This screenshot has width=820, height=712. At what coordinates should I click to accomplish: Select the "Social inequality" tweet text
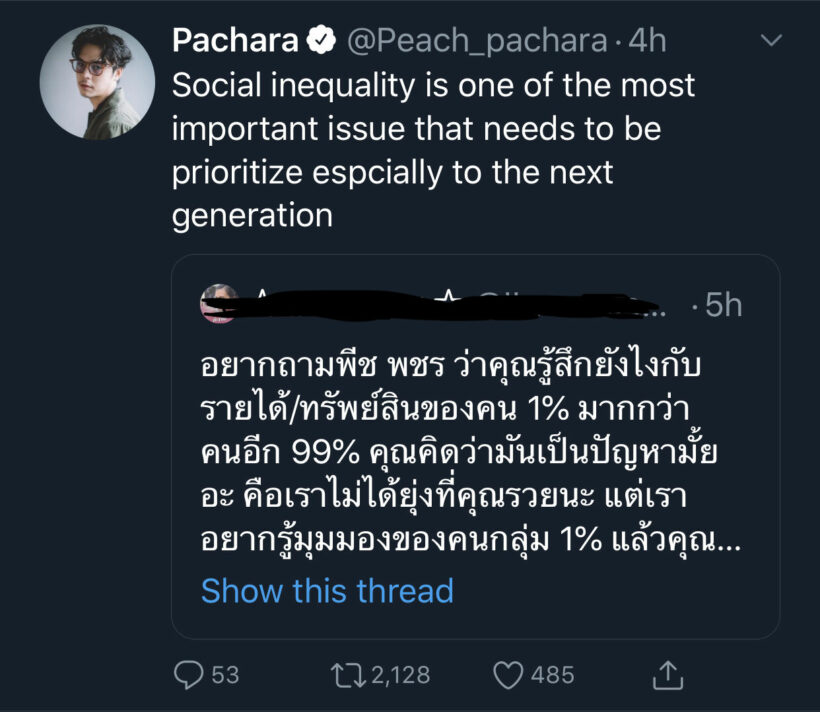point(433,151)
